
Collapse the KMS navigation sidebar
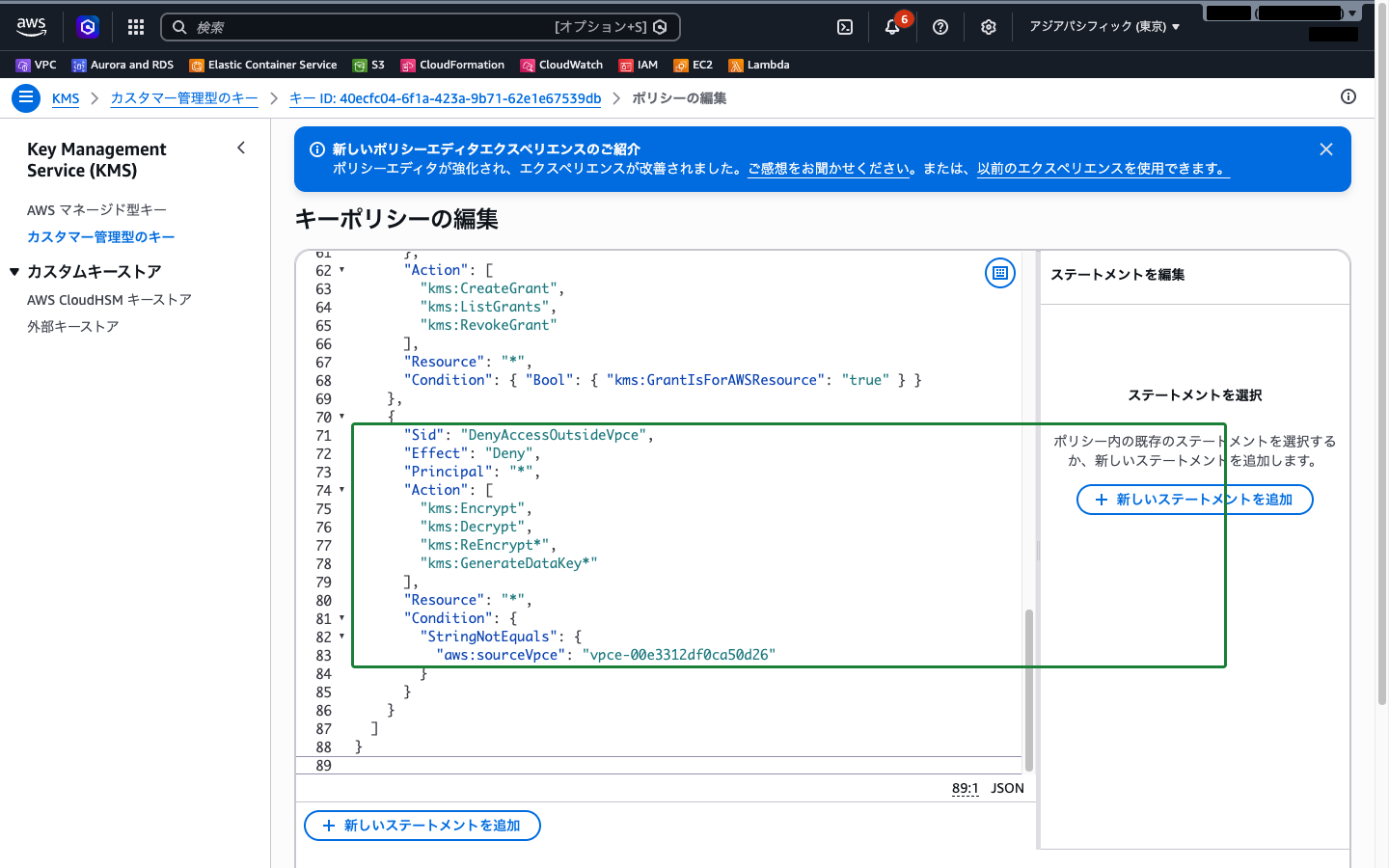tap(241, 148)
